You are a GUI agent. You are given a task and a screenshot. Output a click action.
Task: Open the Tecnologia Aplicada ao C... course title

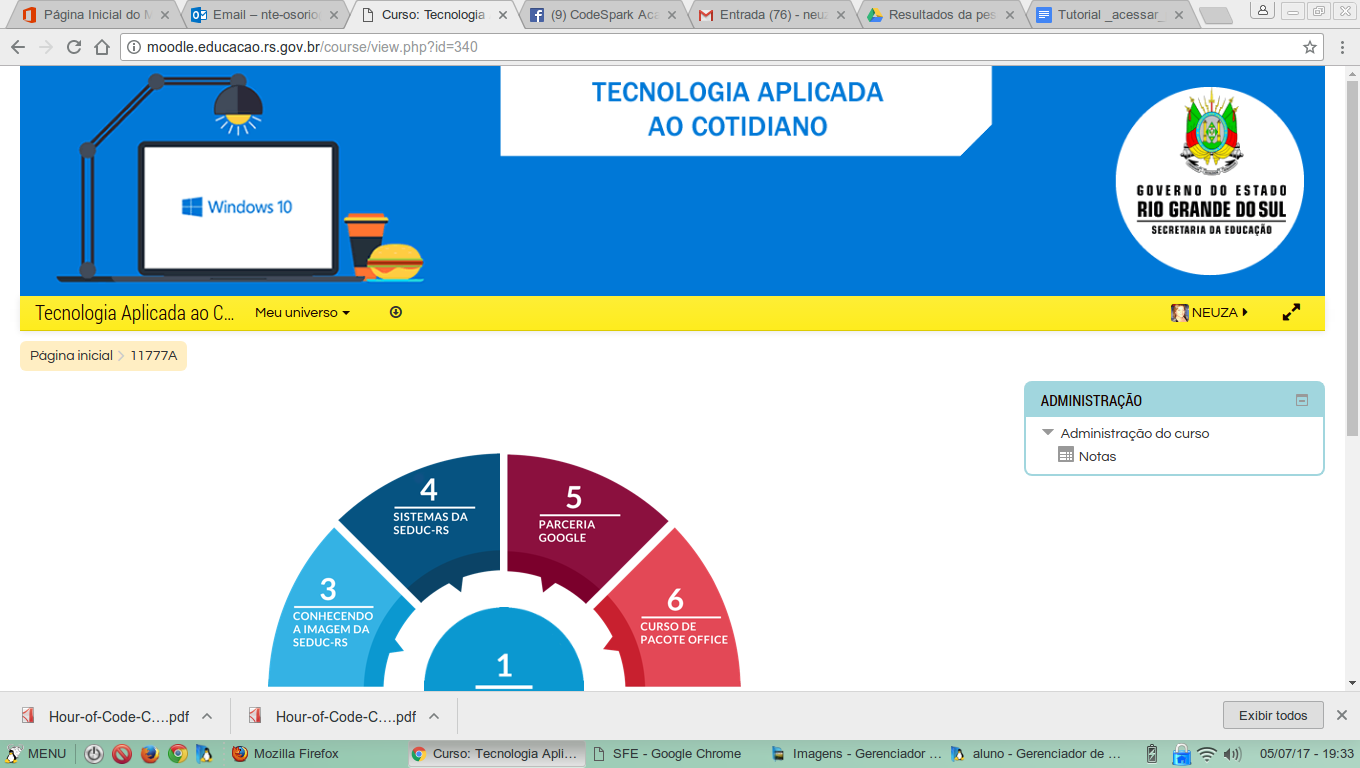(x=135, y=313)
